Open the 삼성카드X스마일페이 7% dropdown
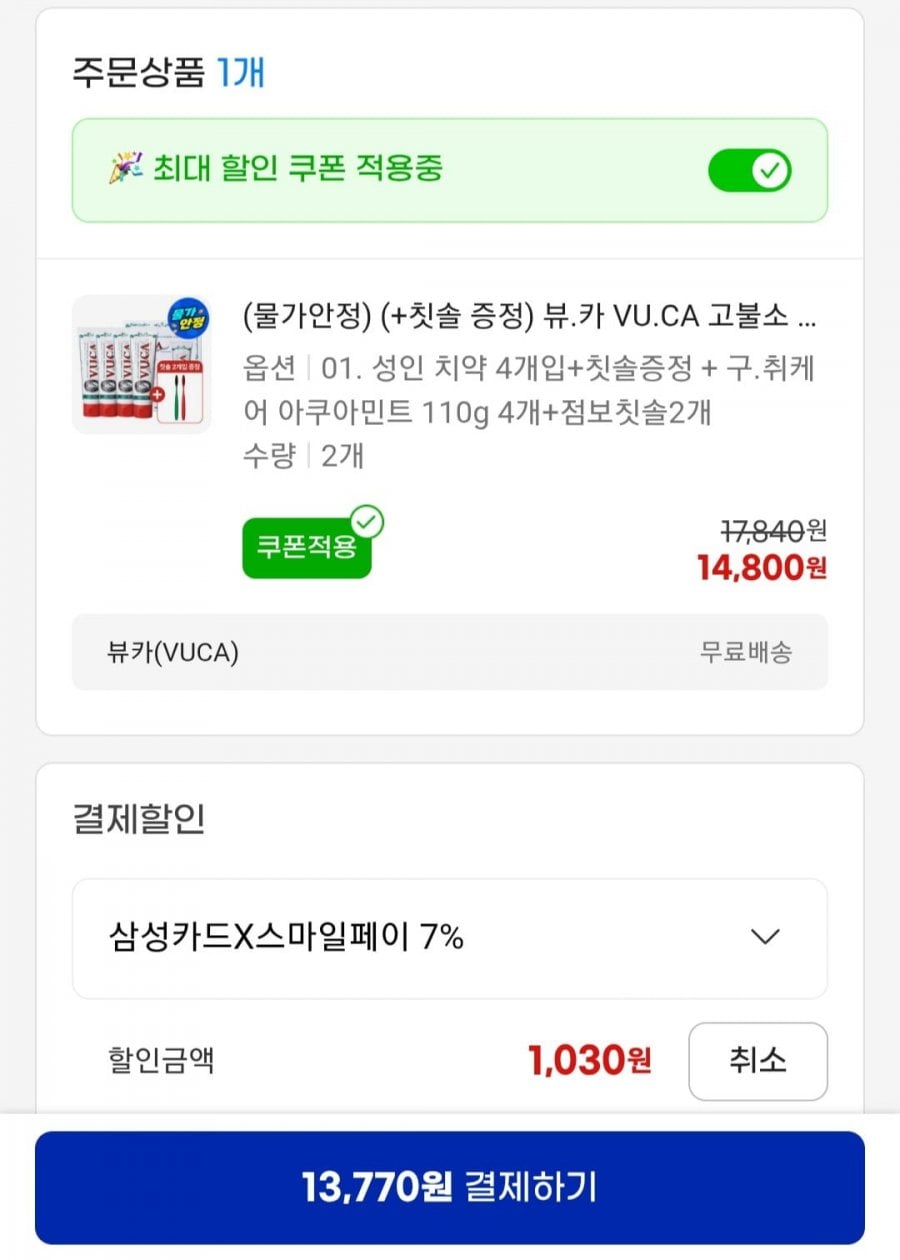900x1260 pixels. click(449, 938)
